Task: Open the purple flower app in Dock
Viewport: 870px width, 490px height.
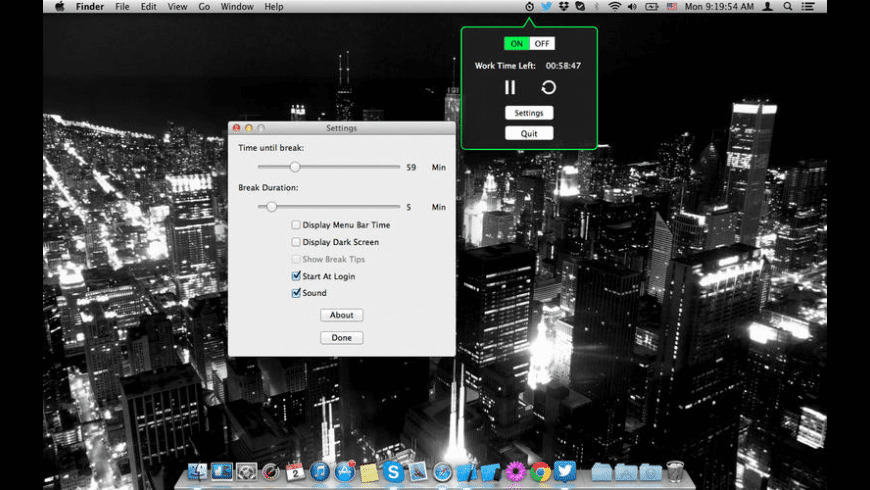Action: coord(515,472)
